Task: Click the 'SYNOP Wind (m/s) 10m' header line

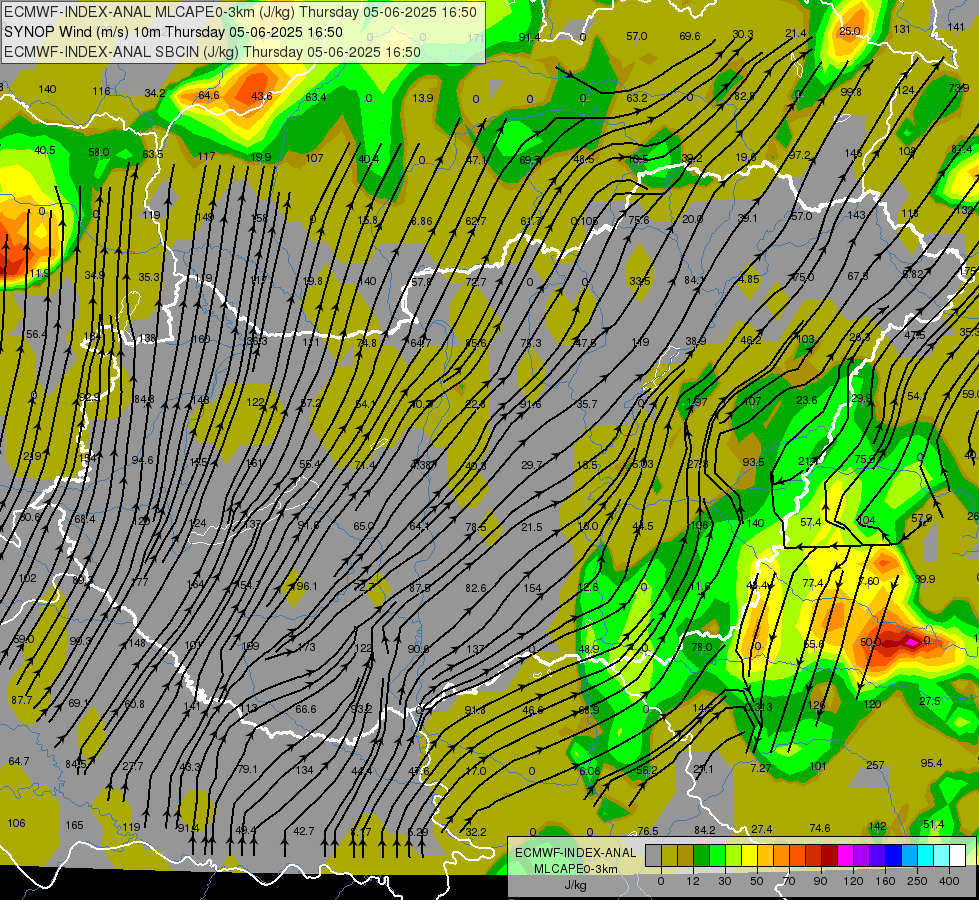Action: (x=174, y=32)
